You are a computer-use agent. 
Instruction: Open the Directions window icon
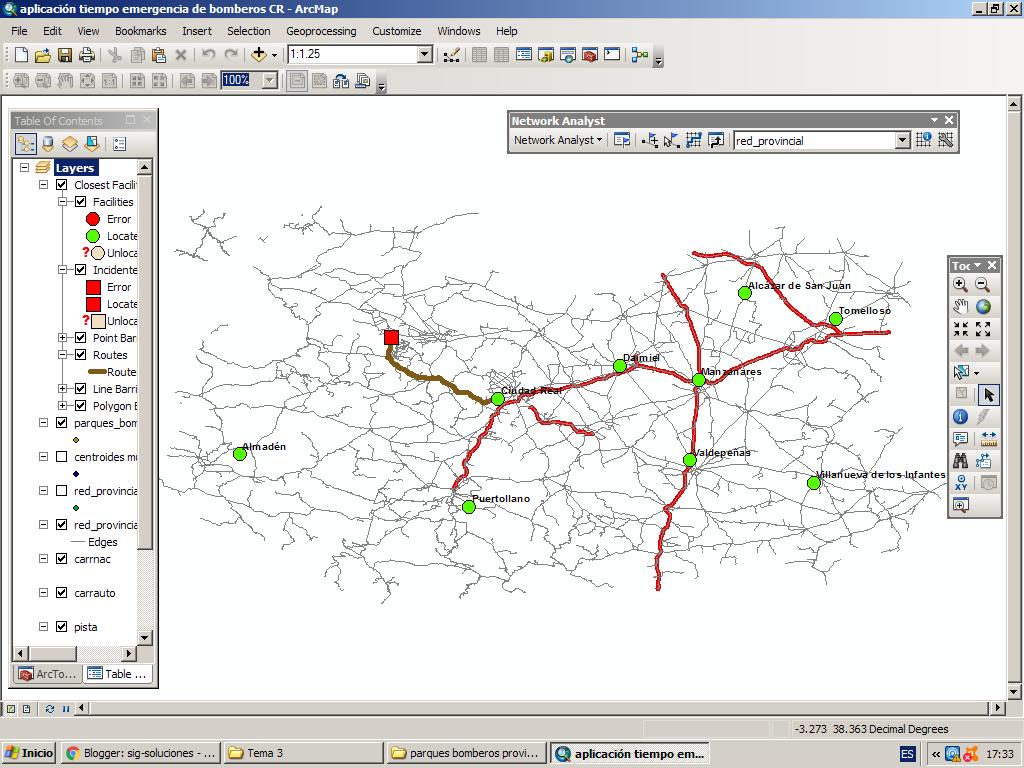coord(715,140)
